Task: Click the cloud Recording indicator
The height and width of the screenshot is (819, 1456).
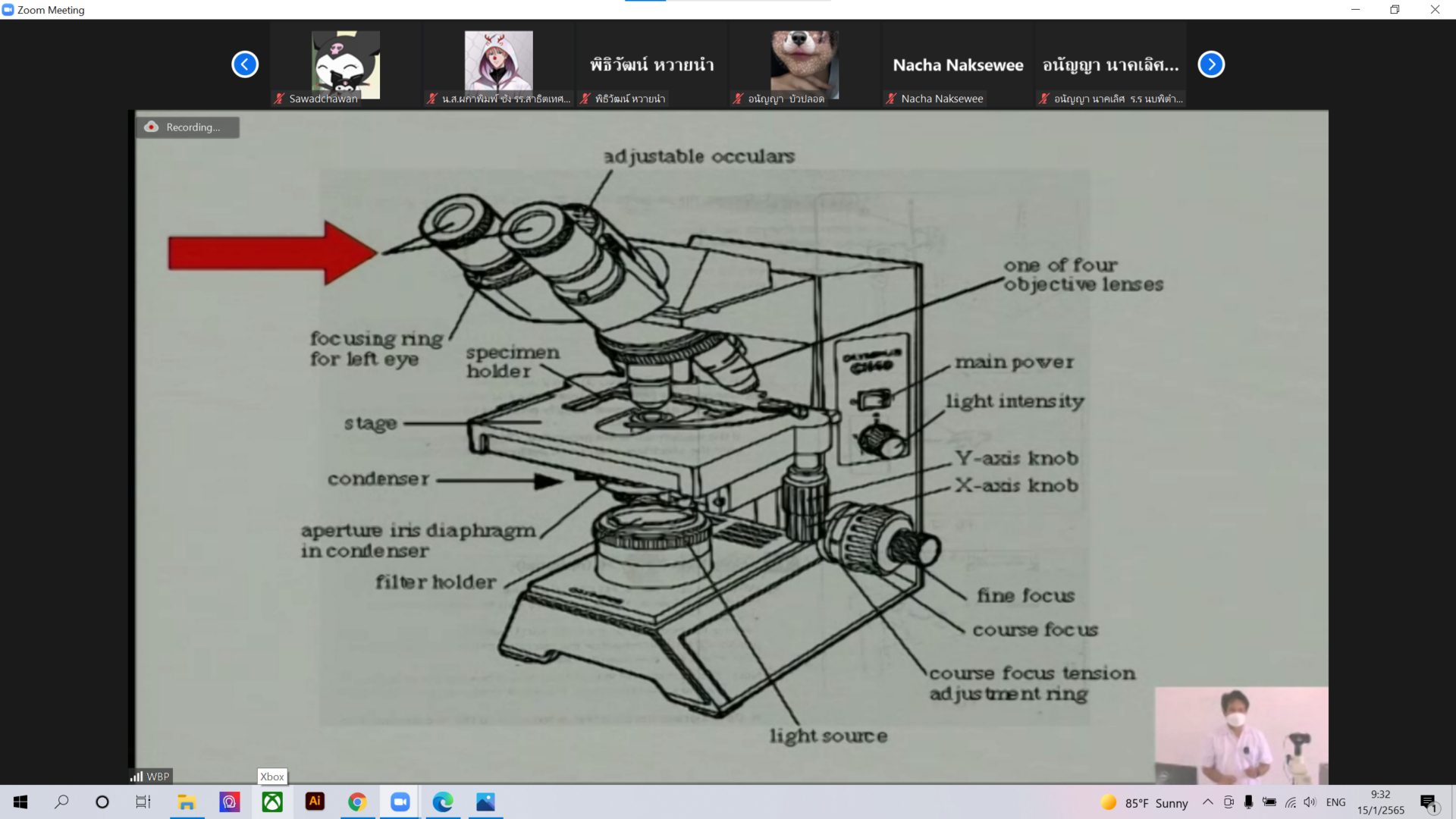Action: pos(187,127)
